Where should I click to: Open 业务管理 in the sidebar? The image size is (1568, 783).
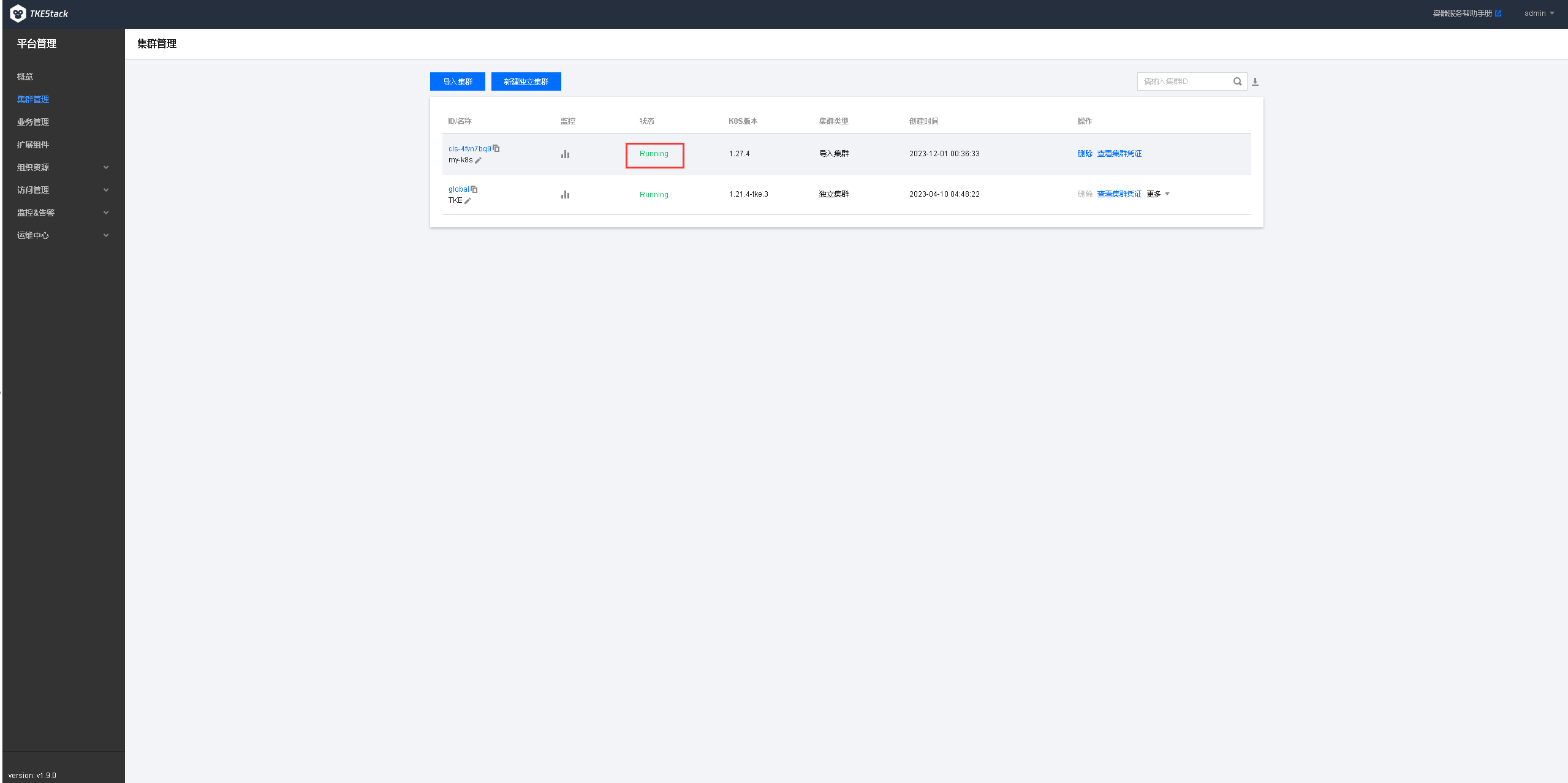point(33,122)
